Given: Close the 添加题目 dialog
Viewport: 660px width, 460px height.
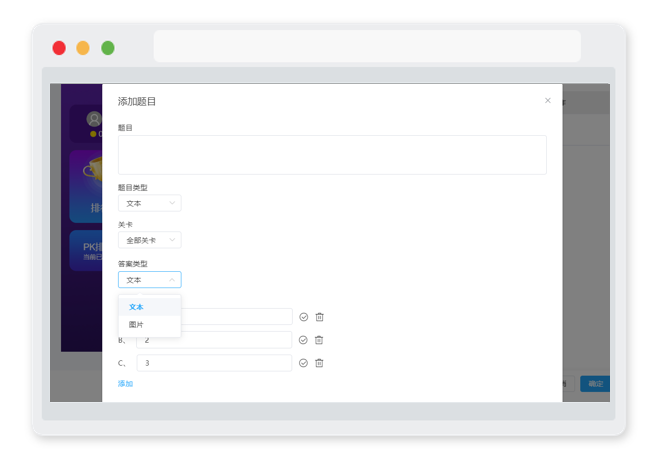Looking at the screenshot, I should 547,101.
